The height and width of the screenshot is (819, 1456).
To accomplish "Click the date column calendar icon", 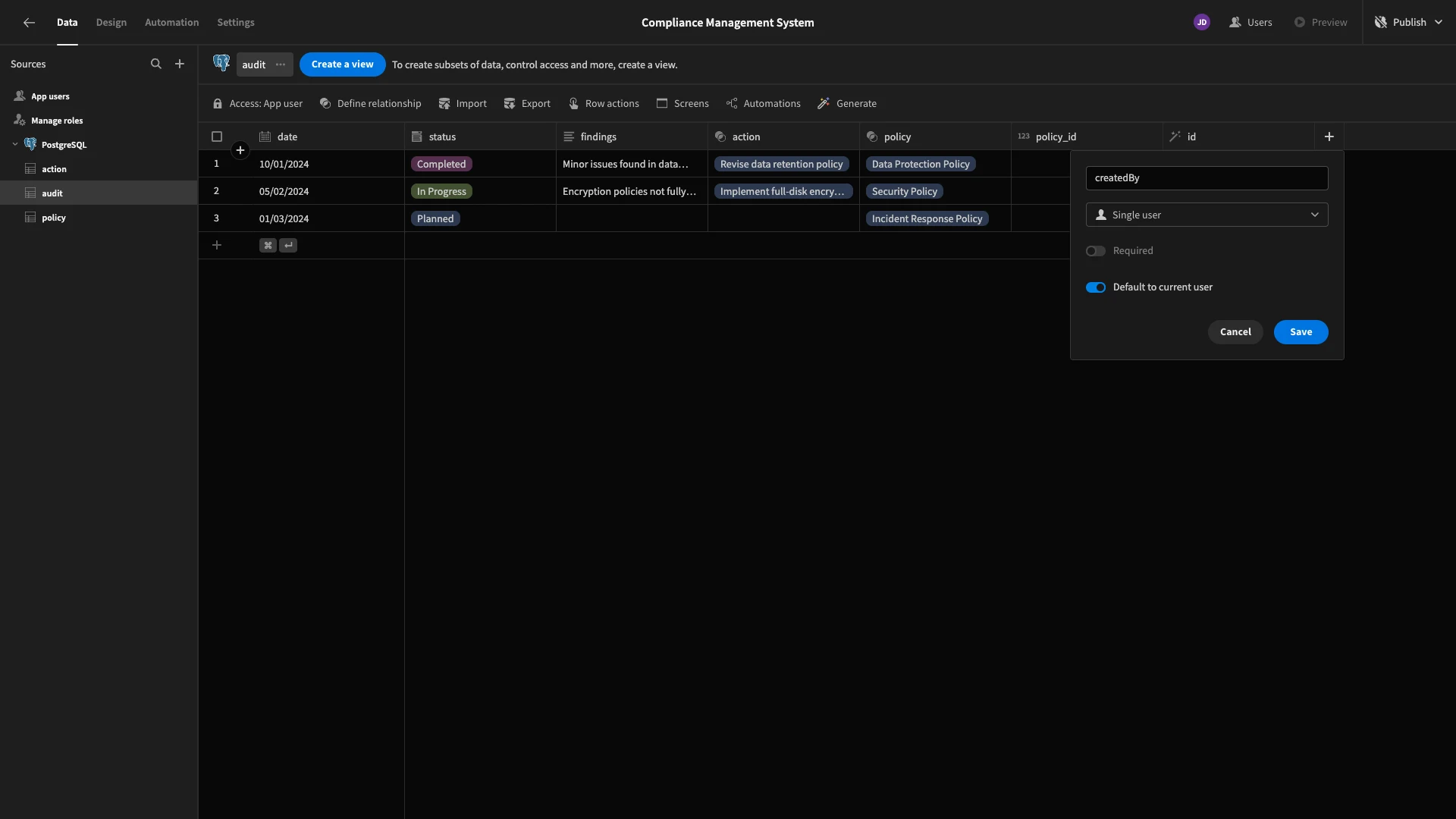I will click(x=265, y=136).
